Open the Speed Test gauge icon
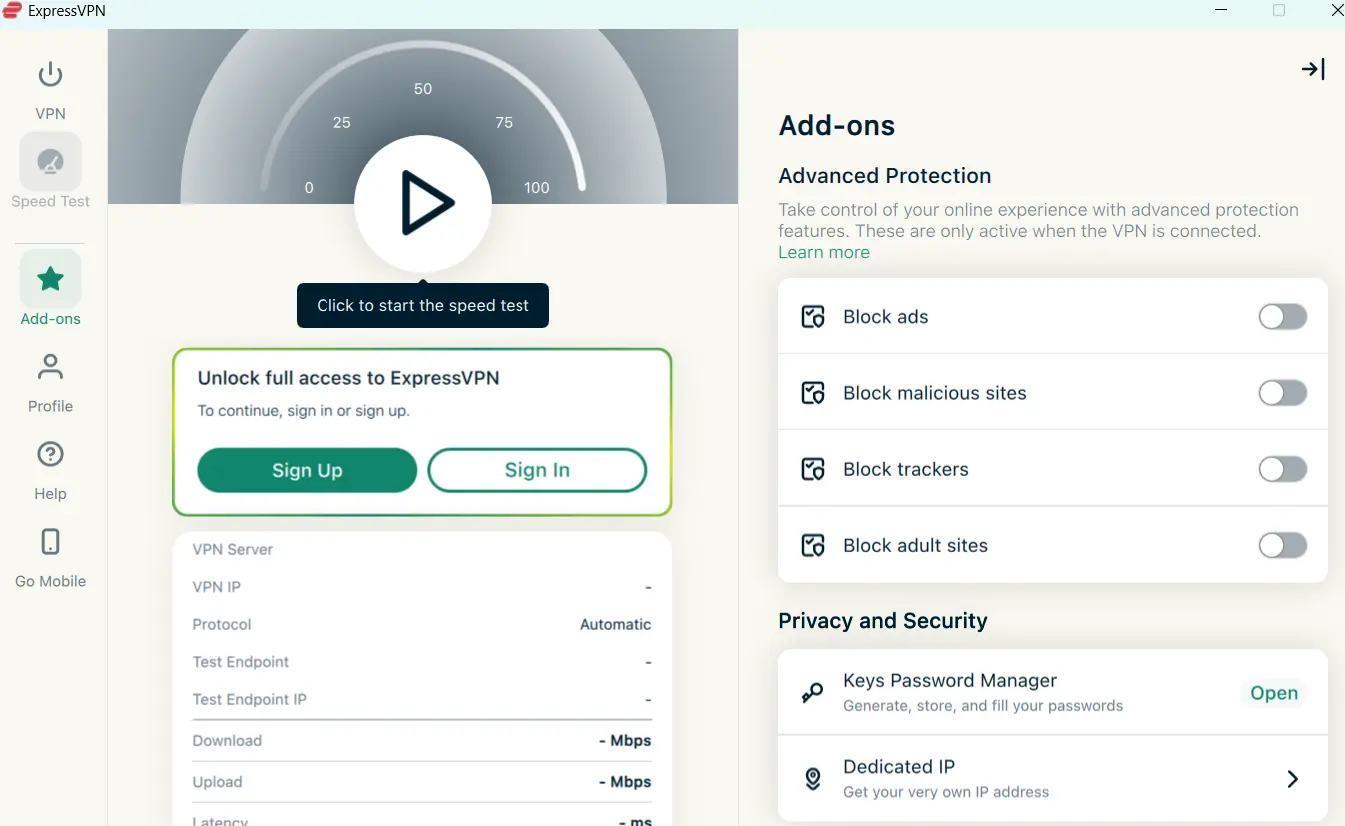This screenshot has height=826, width=1345. pos(50,161)
